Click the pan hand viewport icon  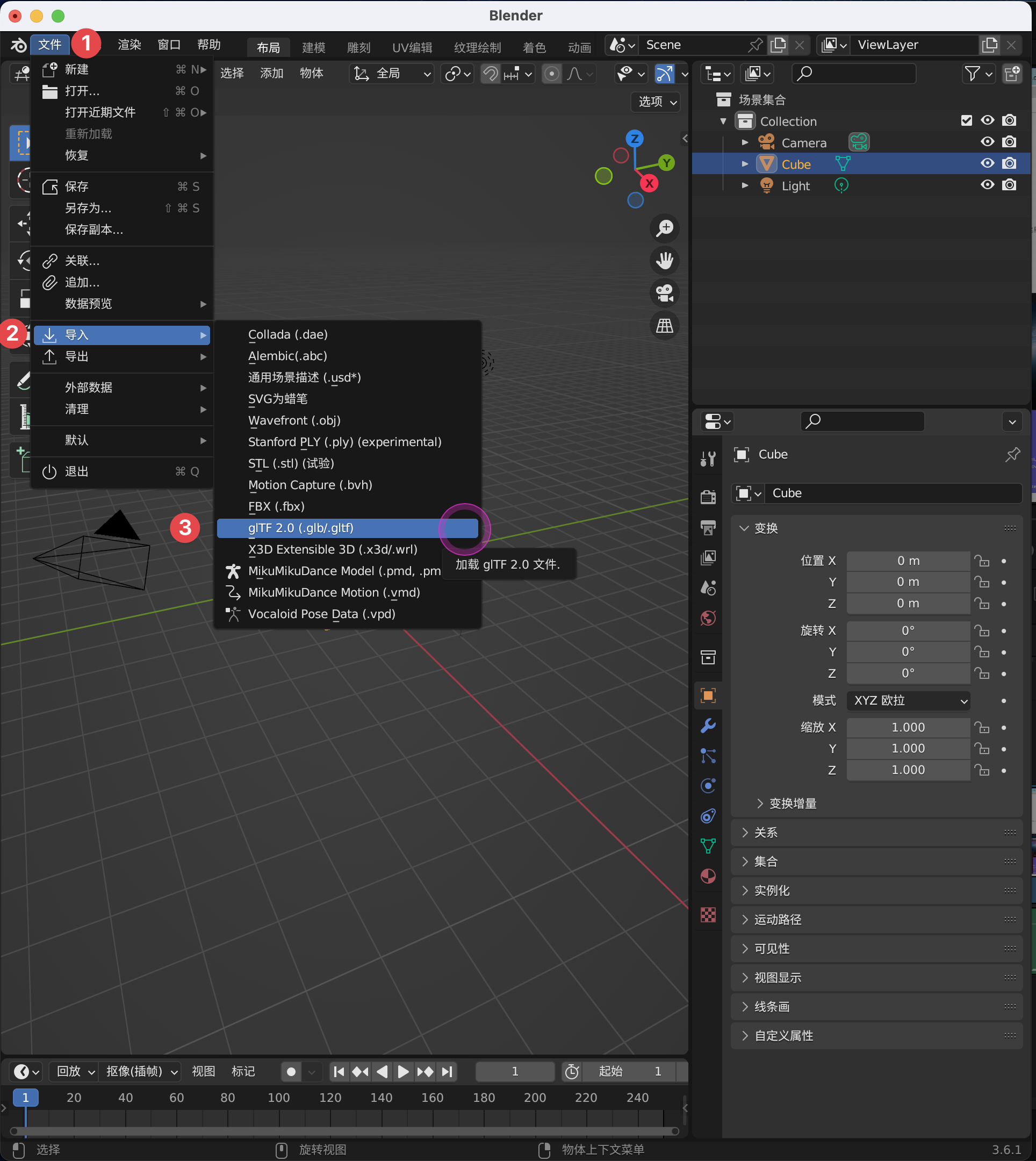tap(664, 261)
